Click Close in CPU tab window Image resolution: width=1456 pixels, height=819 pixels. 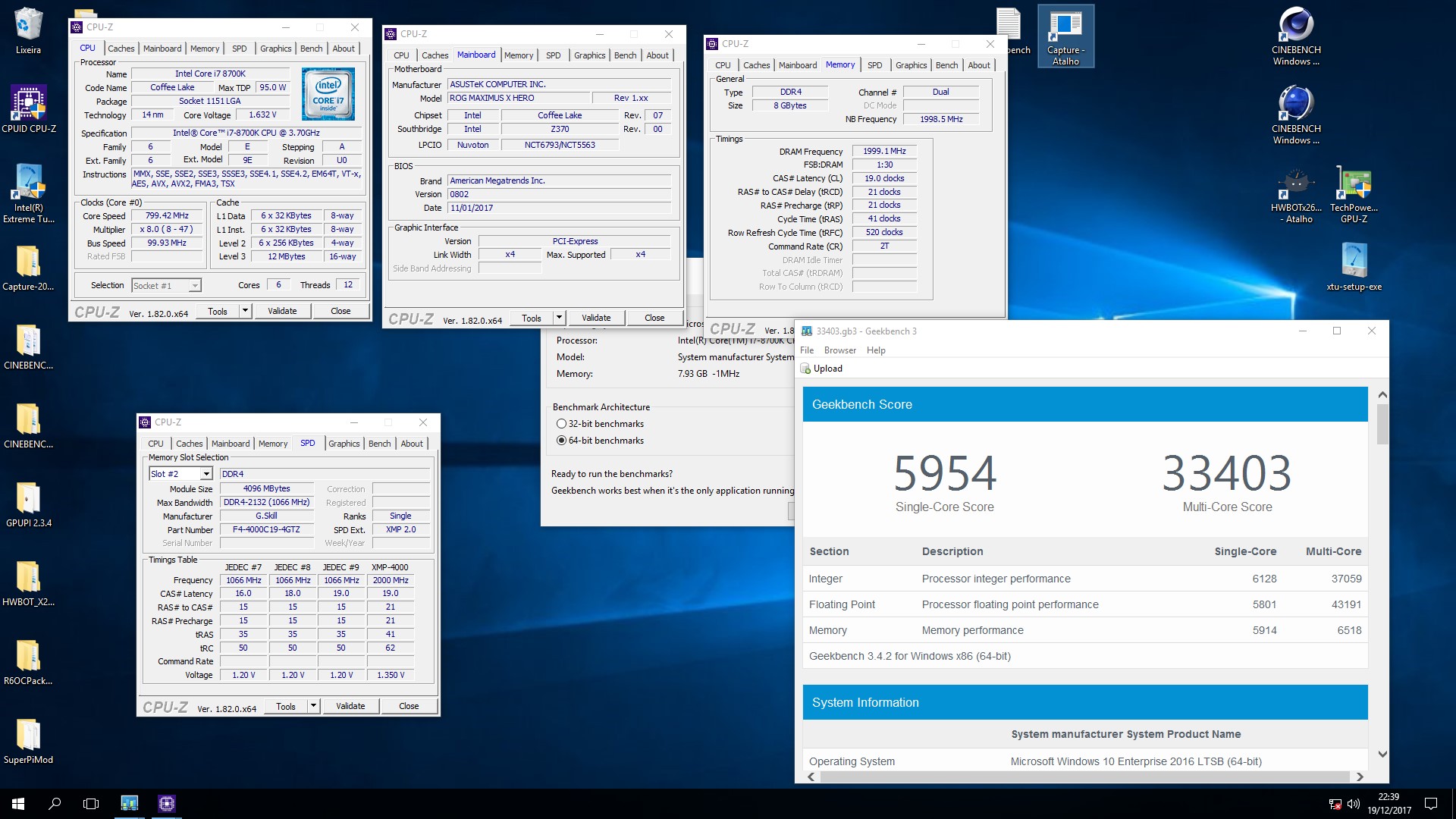click(340, 311)
